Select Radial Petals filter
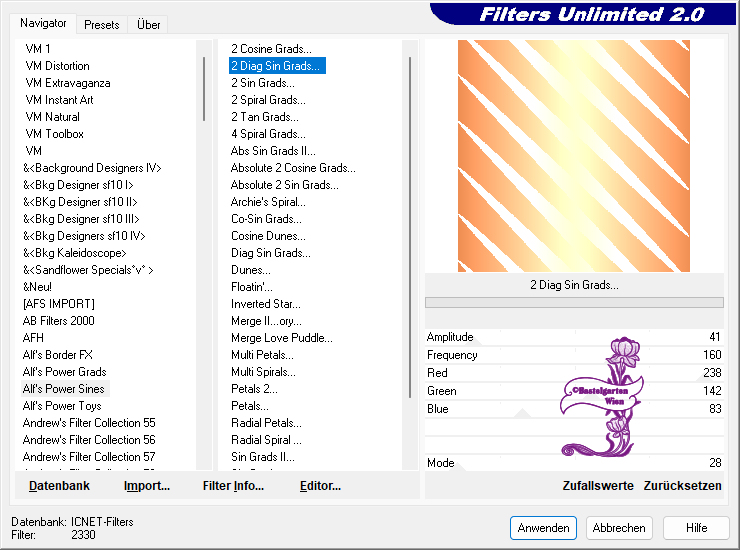 point(266,423)
